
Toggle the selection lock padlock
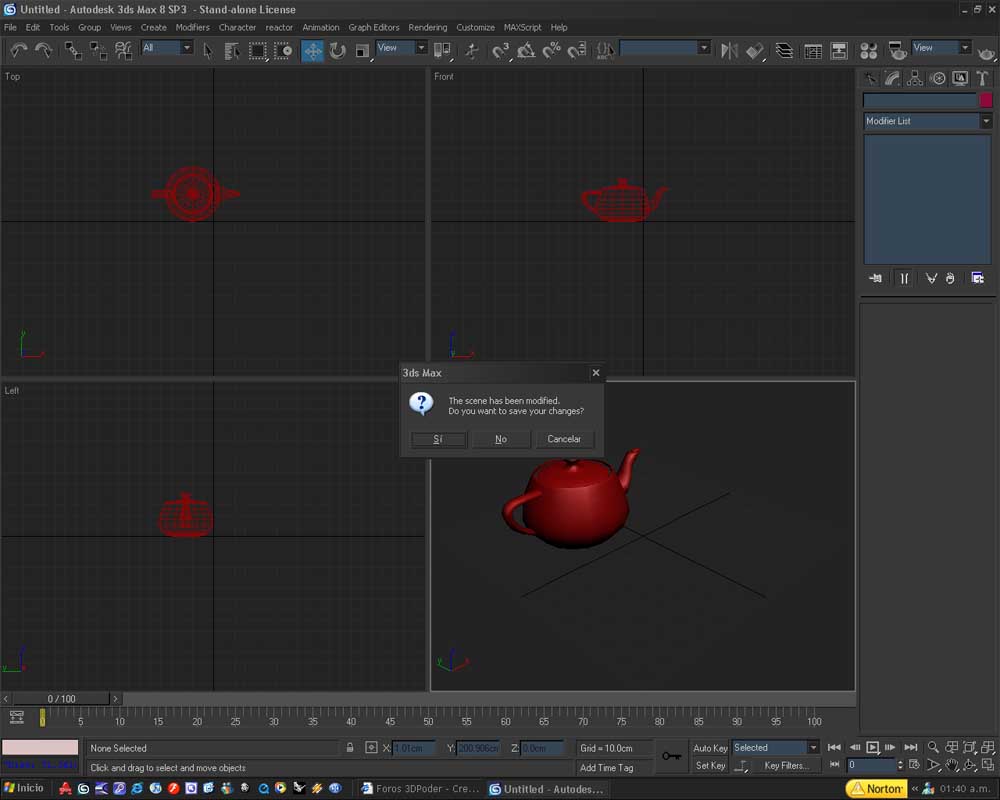click(350, 748)
